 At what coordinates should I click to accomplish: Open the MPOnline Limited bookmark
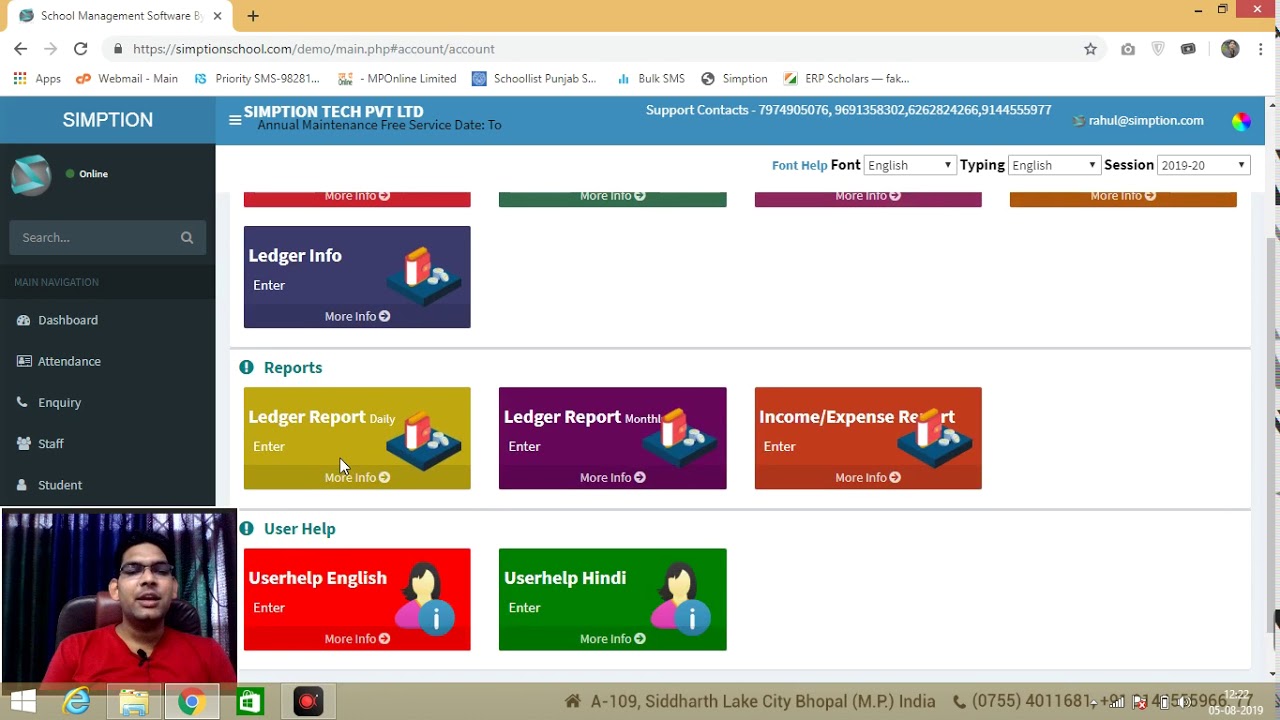[x=397, y=79]
